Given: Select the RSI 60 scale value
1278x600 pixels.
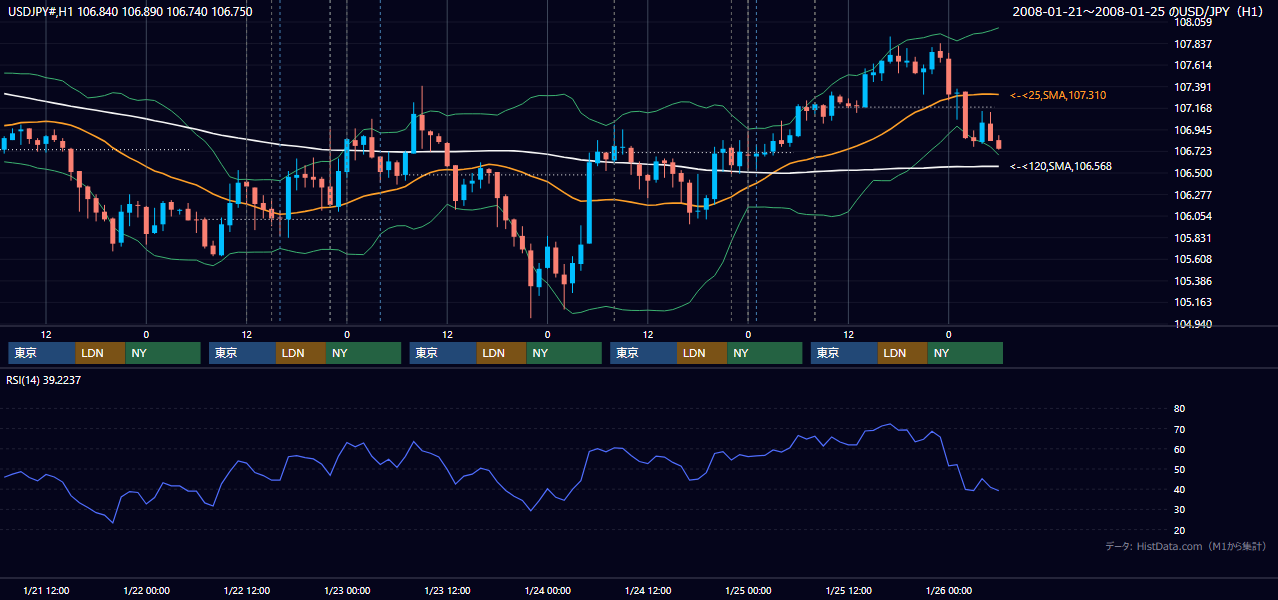Looking at the screenshot, I should point(1179,449).
